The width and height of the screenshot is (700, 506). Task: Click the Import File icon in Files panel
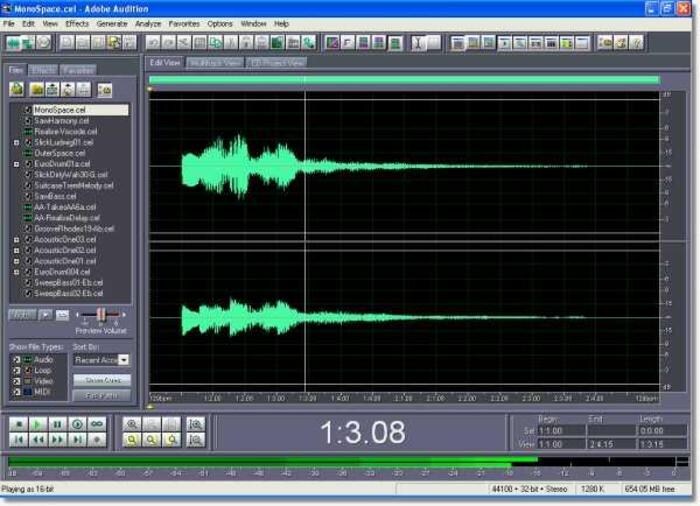coord(17,89)
